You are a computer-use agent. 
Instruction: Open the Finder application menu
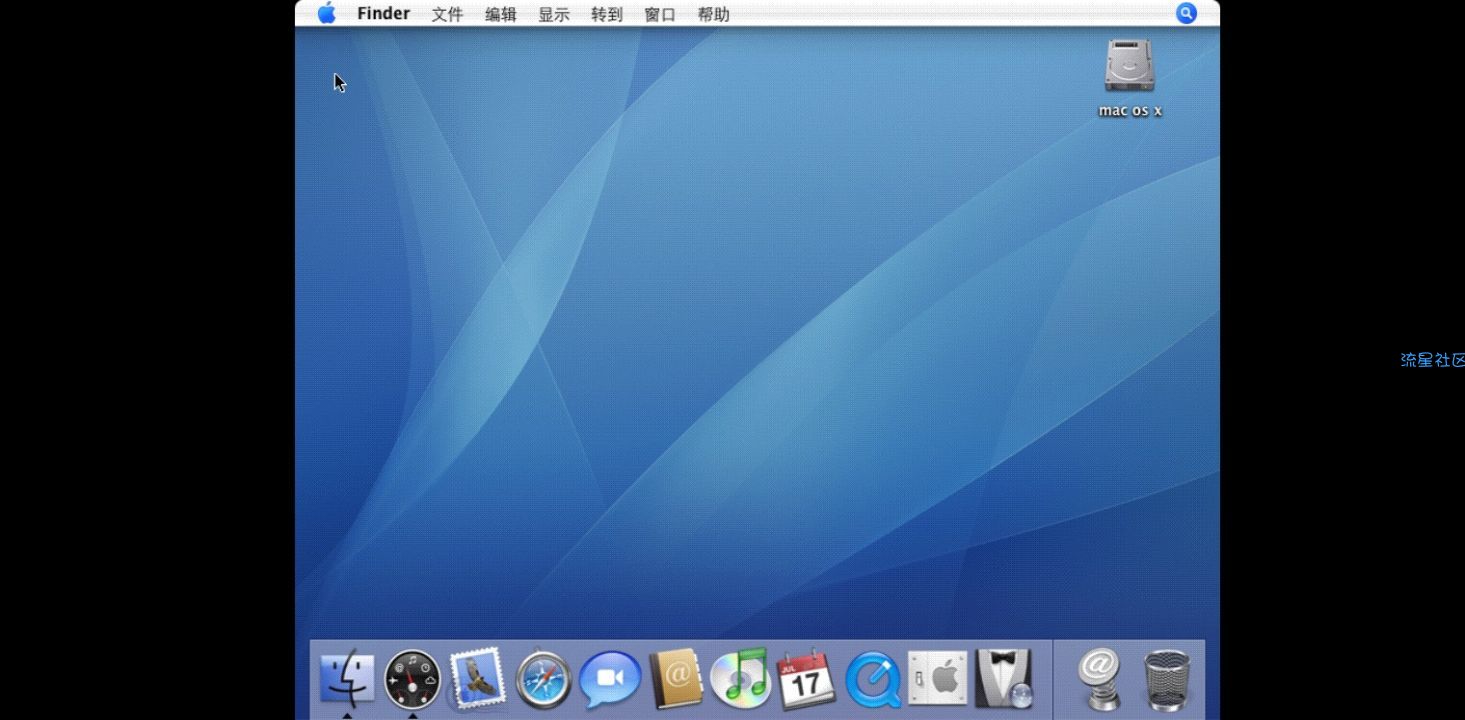383,14
